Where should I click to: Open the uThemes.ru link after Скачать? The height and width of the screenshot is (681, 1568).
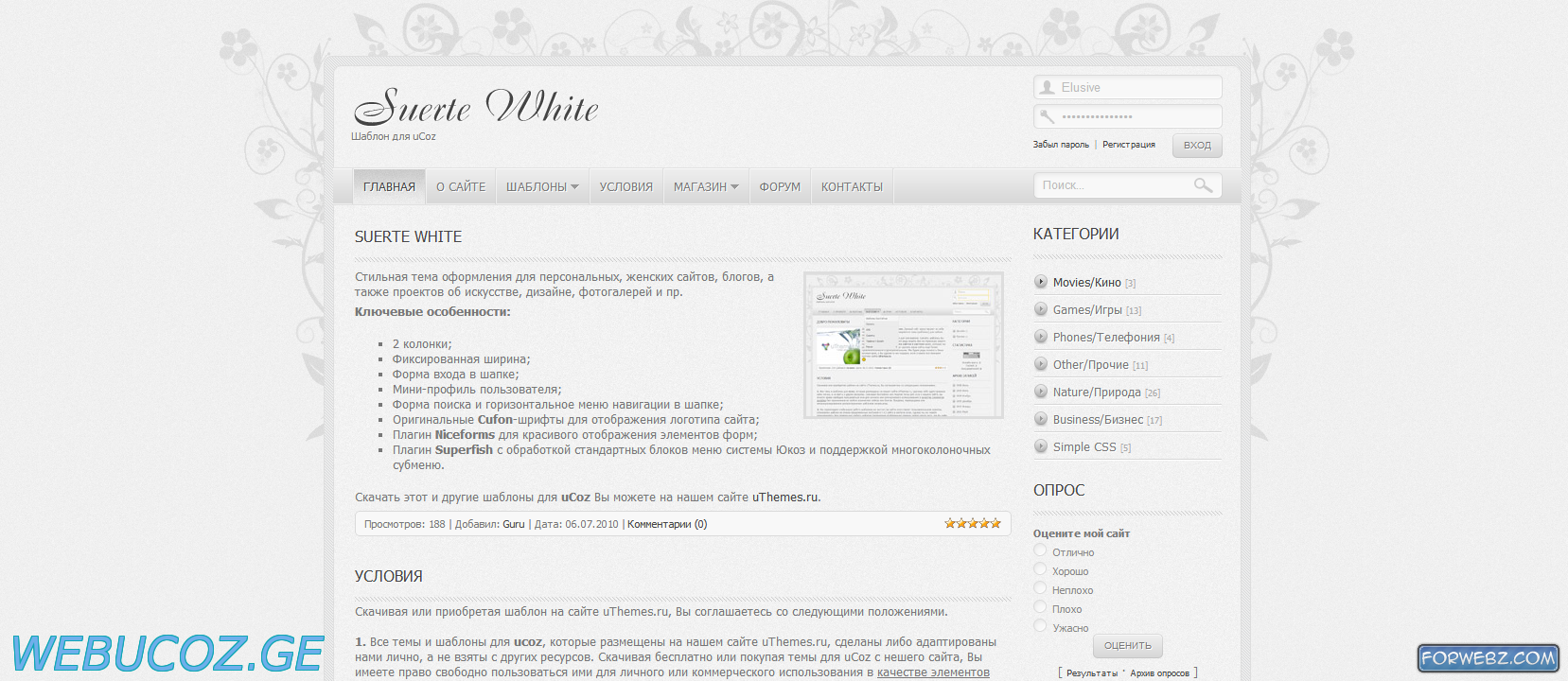784,497
